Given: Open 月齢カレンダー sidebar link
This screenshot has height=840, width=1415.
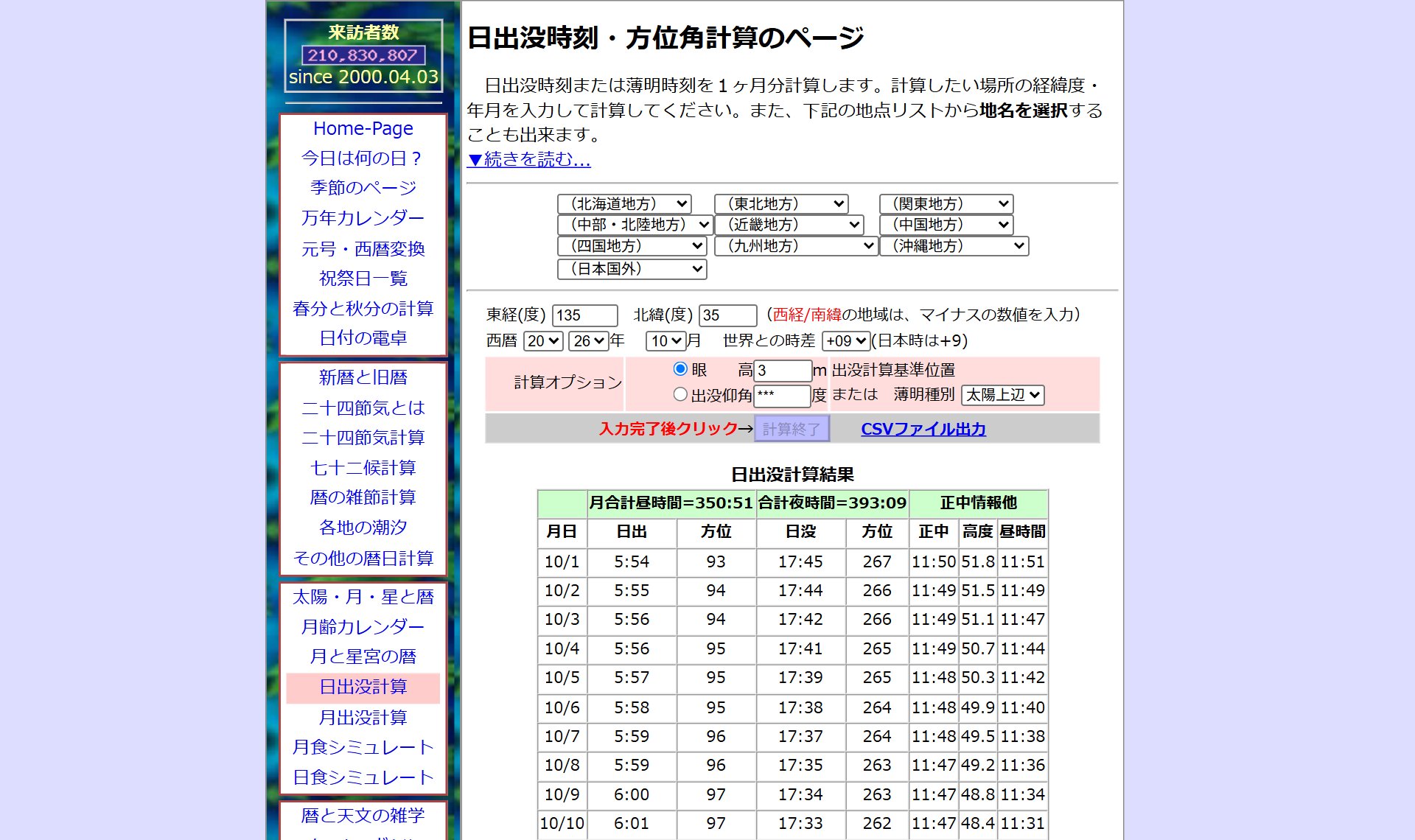Looking at the screenshot, I should 363,626.
